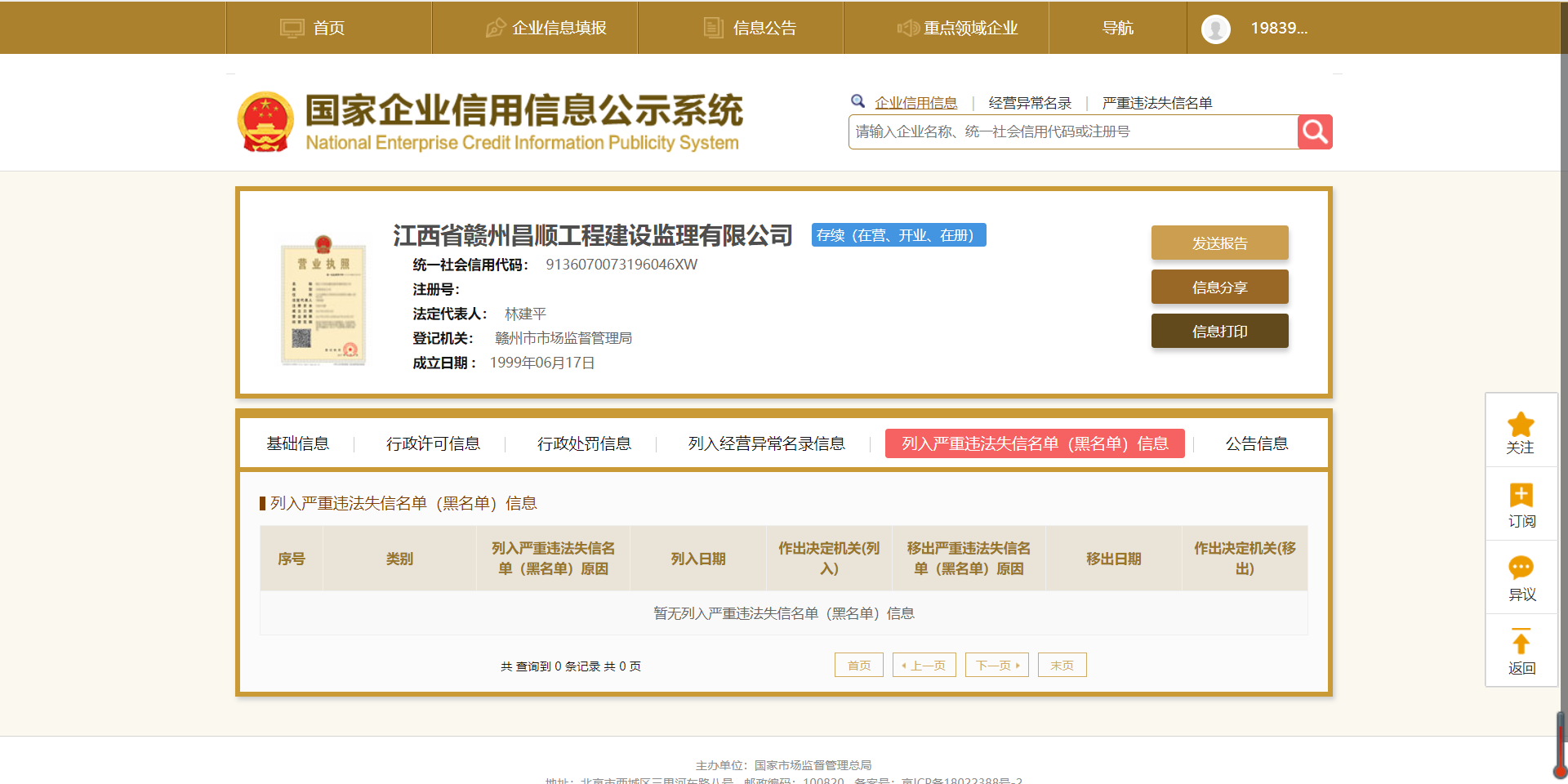Viewport: 1568px width, 784px height.
Task: Click the user avatar icon in header
Action: (x=1215, y=29)
